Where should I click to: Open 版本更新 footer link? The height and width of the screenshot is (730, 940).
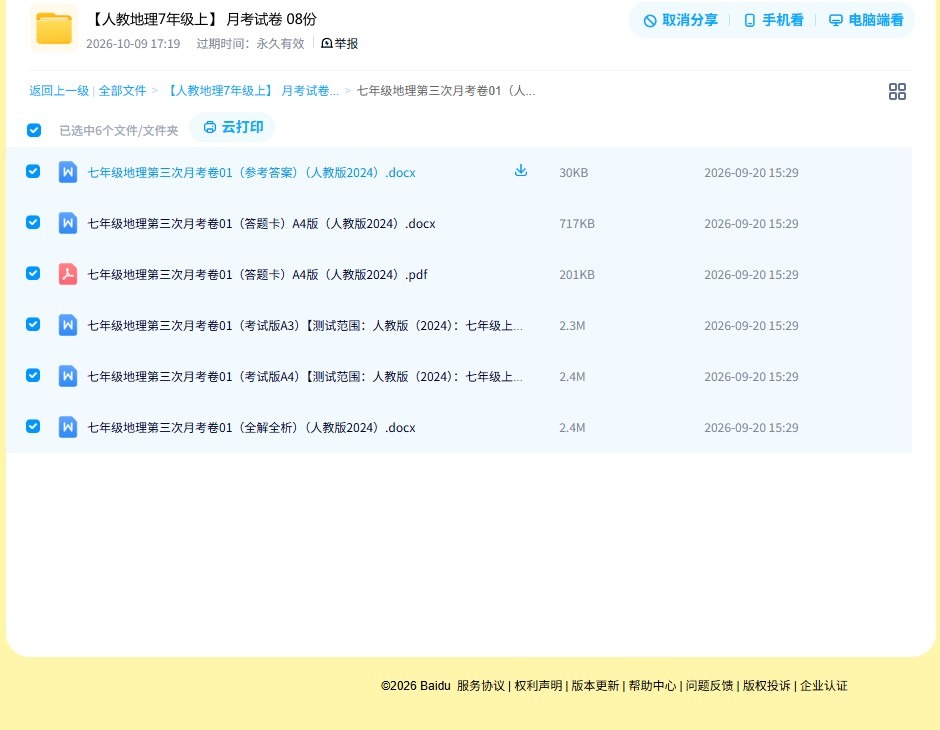pos(595,686)
